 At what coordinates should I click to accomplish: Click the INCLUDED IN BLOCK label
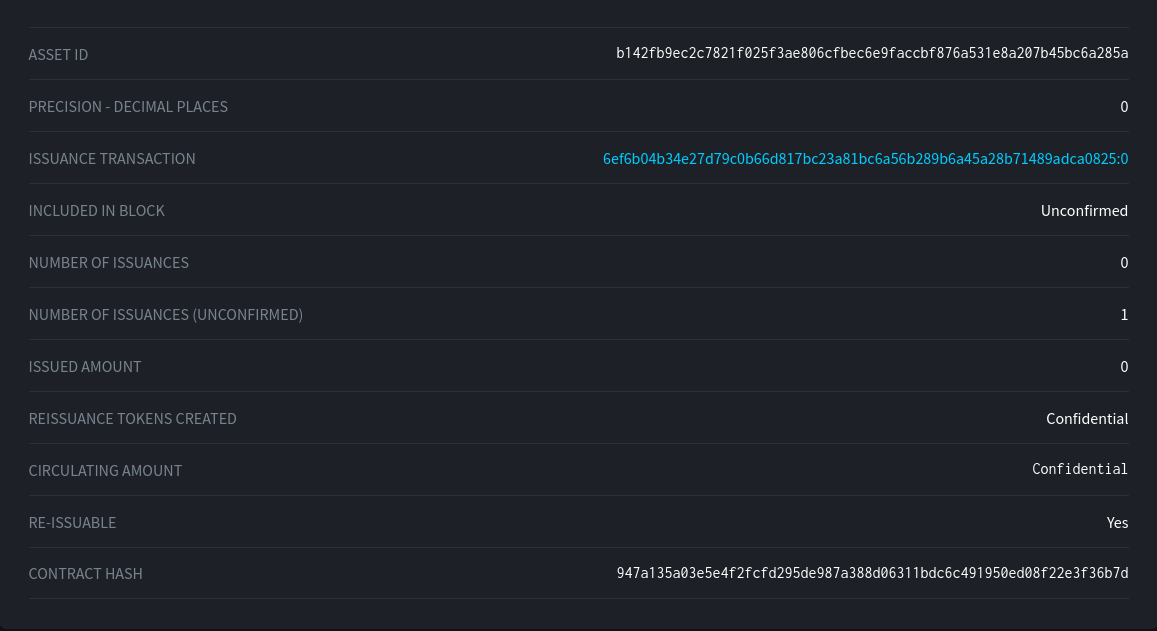pos(96,211)
